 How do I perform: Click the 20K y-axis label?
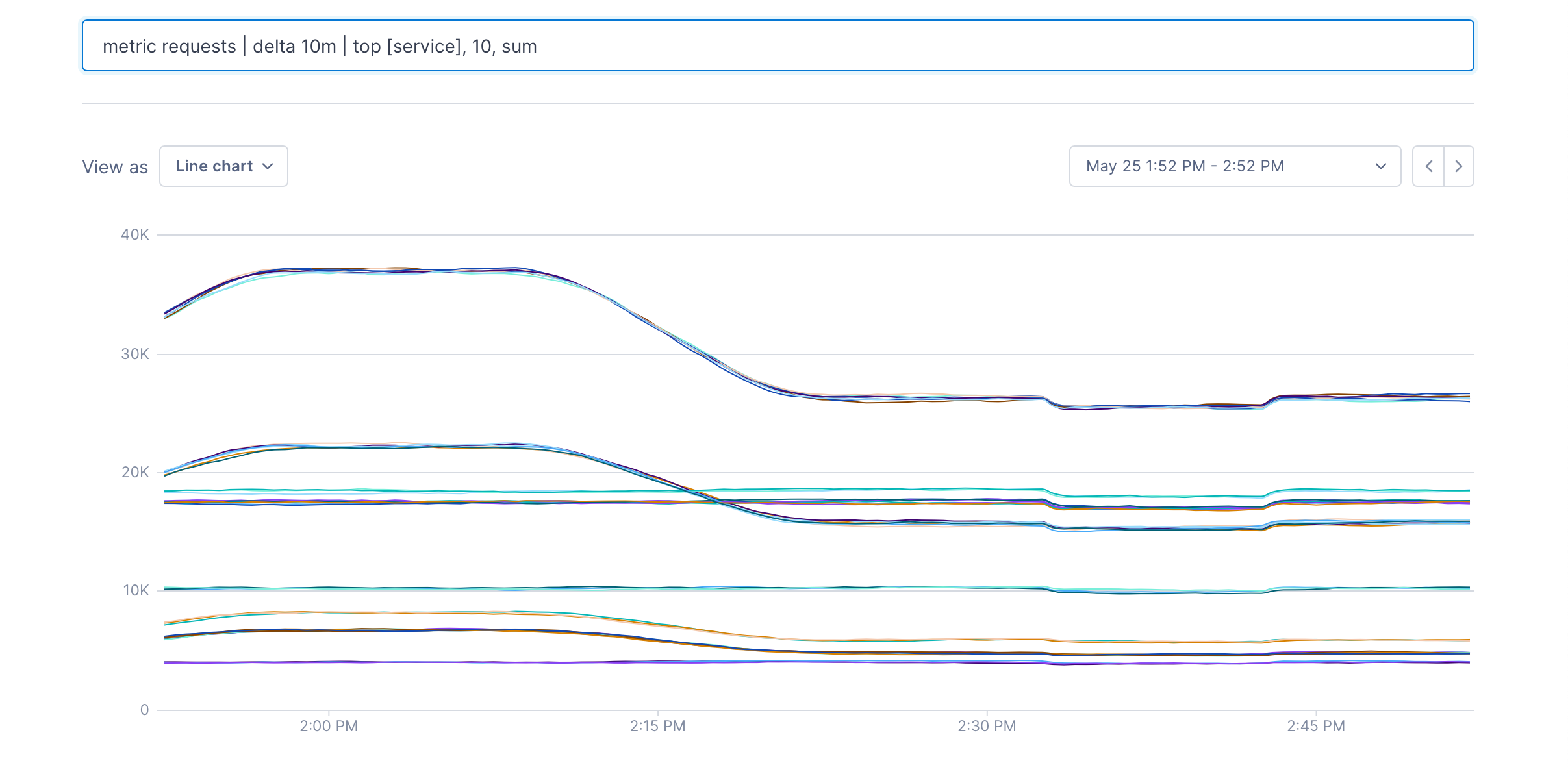tap(134, 472)
